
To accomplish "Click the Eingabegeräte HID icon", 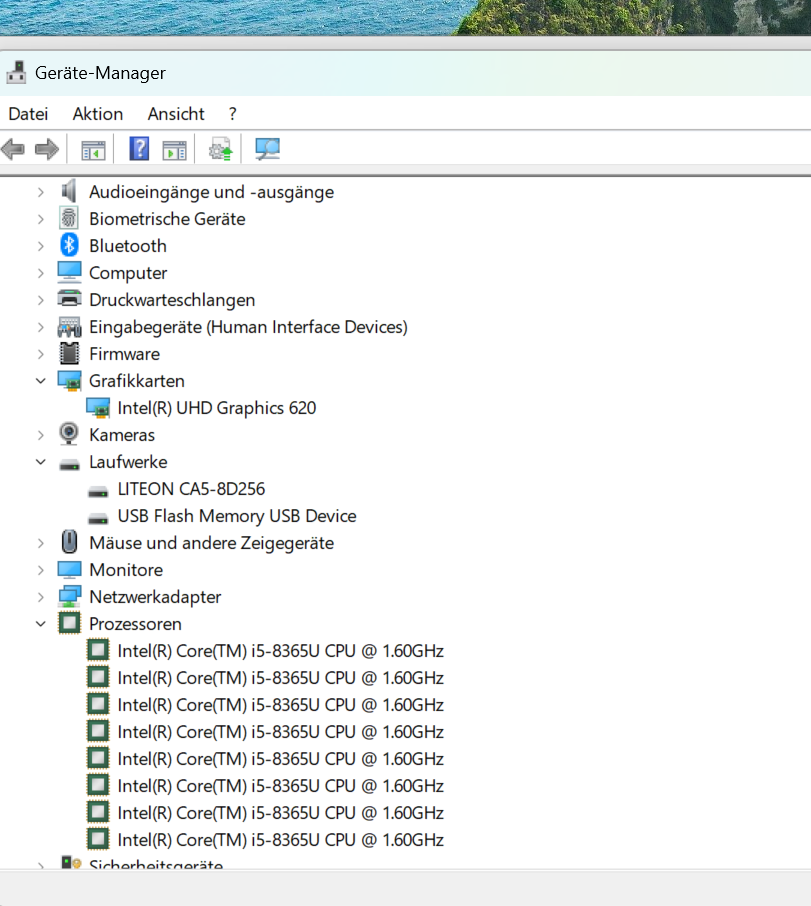I will click(x=69, y=326).
